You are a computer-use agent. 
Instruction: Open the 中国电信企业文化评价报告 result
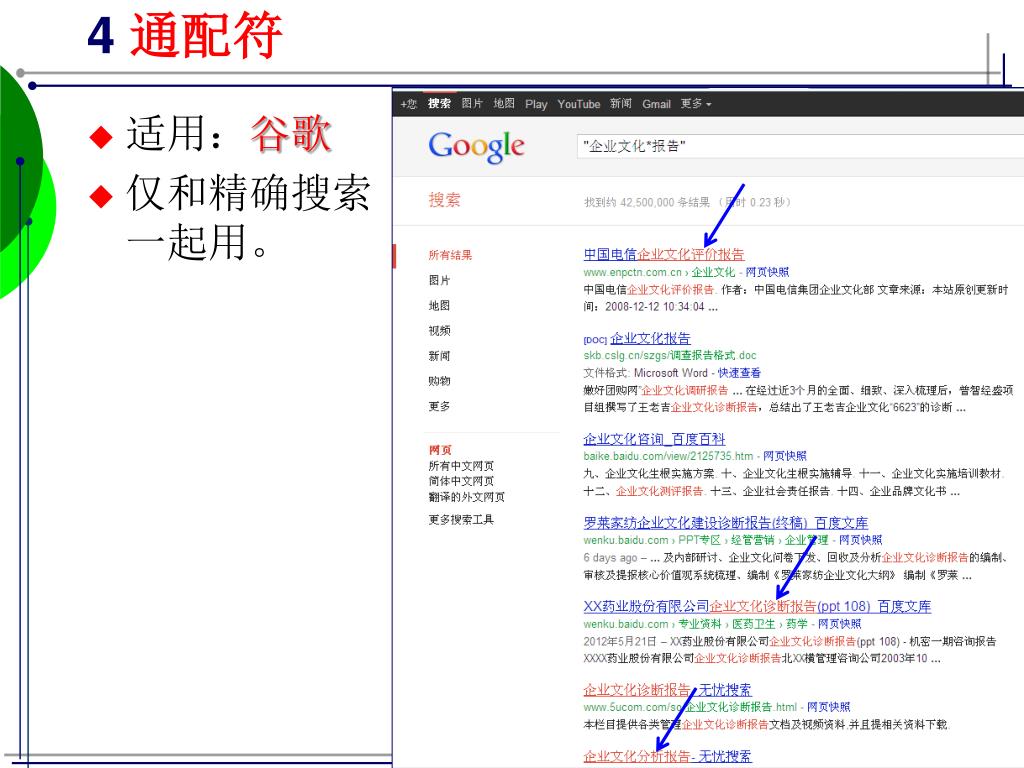664,254
